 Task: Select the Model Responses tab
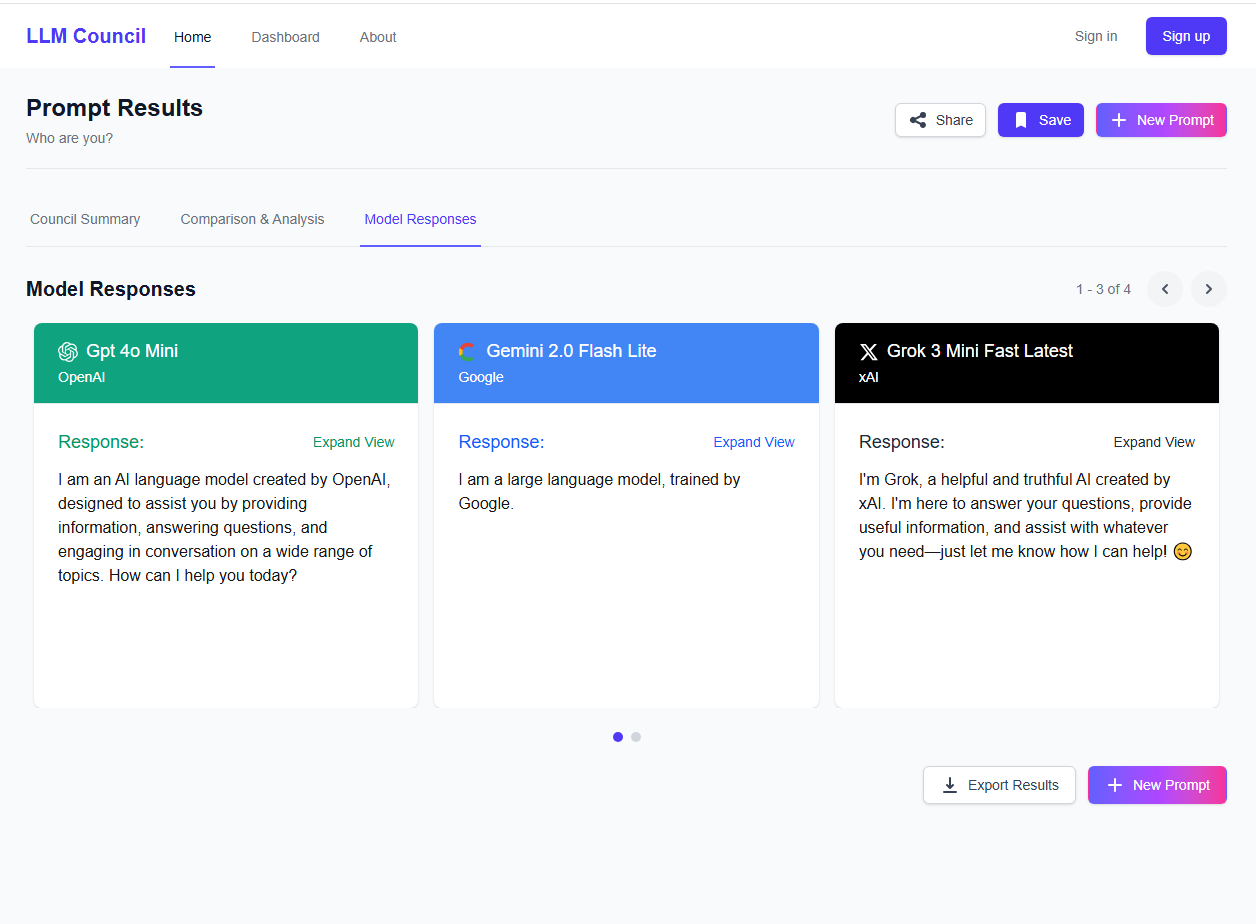[420, 219]
